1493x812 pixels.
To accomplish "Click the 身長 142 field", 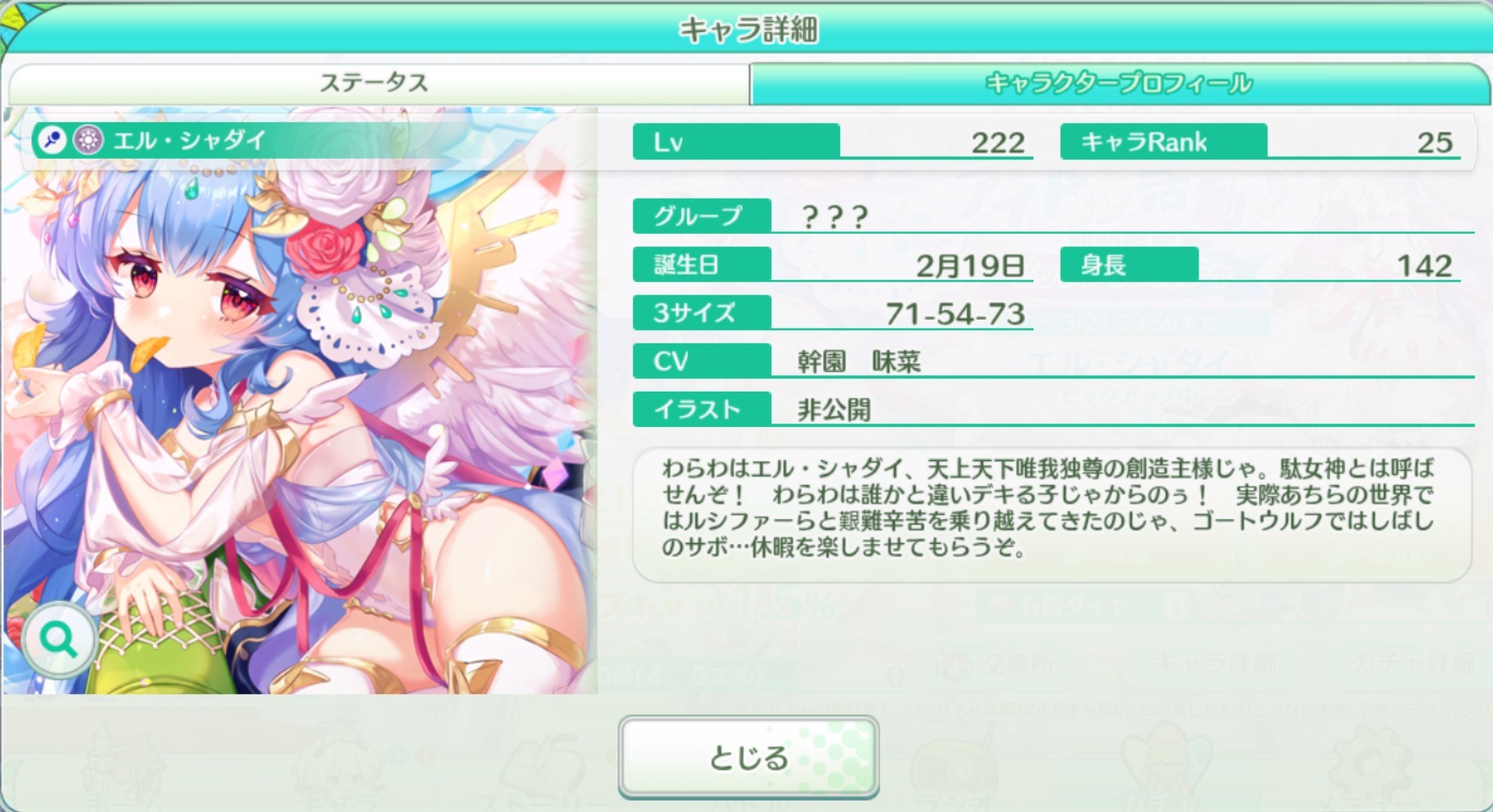I will point(1261,264).
